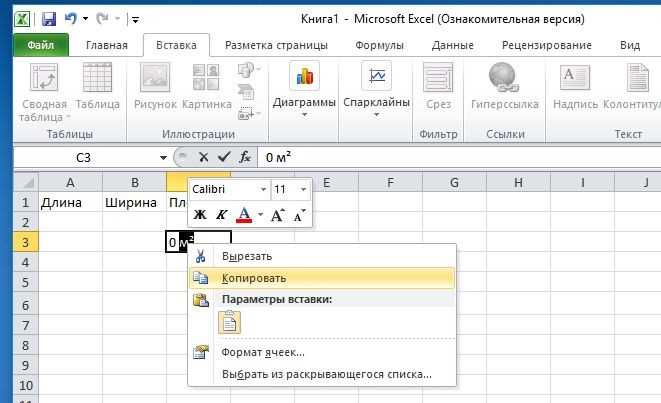The width and height of the screenshot is (661, 403).
Task: Click Decrease font size icon in mini toolbar
Action: 300,215
